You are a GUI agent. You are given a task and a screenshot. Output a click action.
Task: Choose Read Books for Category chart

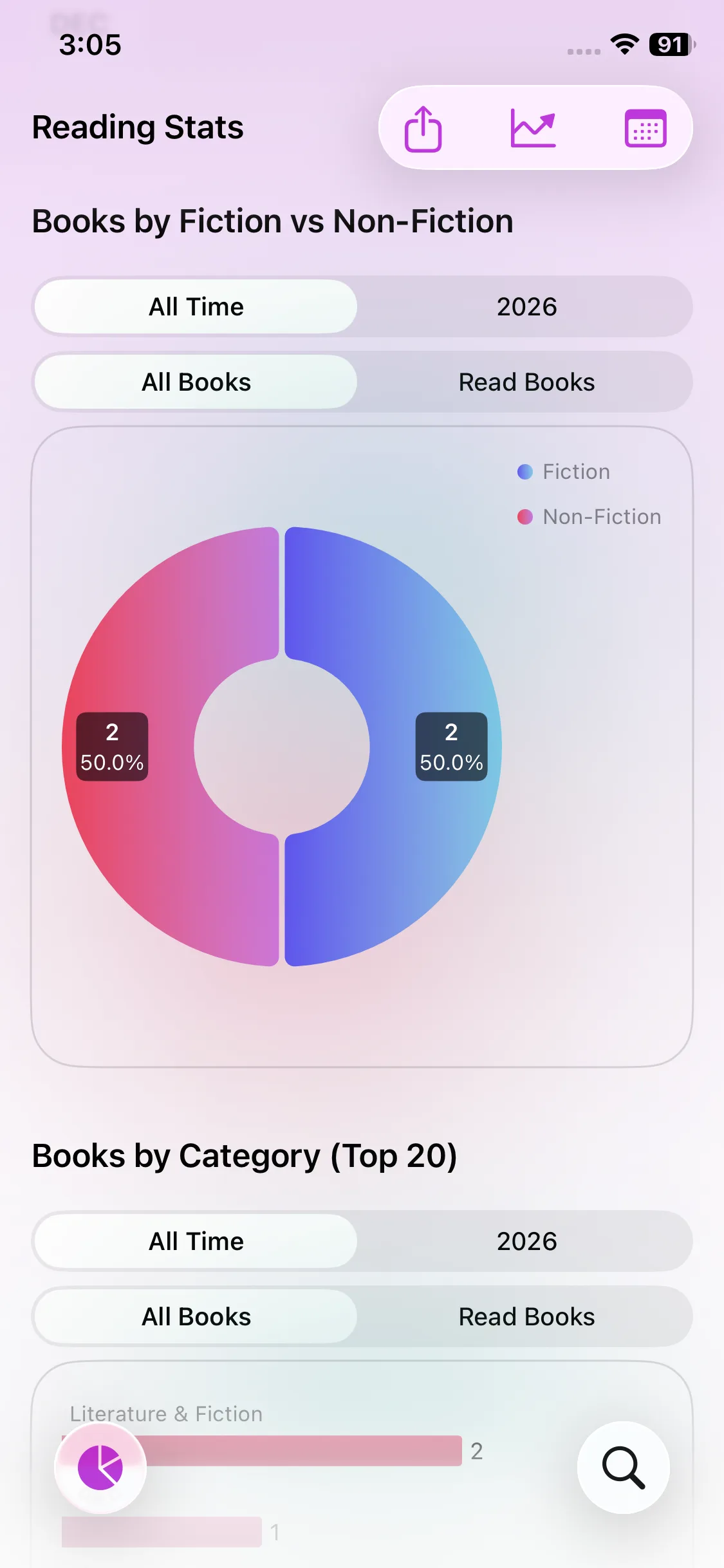click(526, 1317)
